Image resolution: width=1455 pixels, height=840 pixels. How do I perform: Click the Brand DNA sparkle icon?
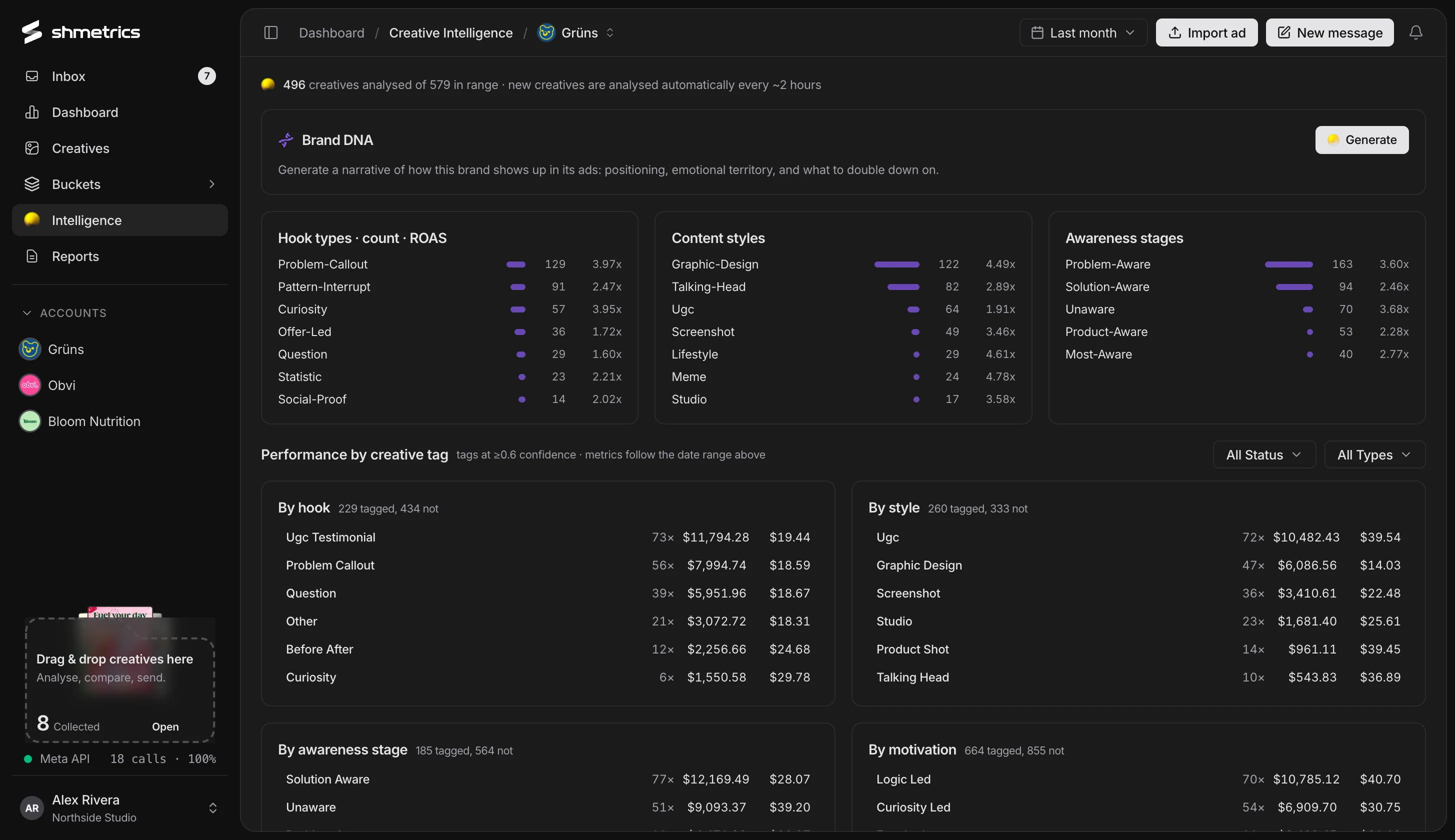pyautogui.click(x=286, y=139)
